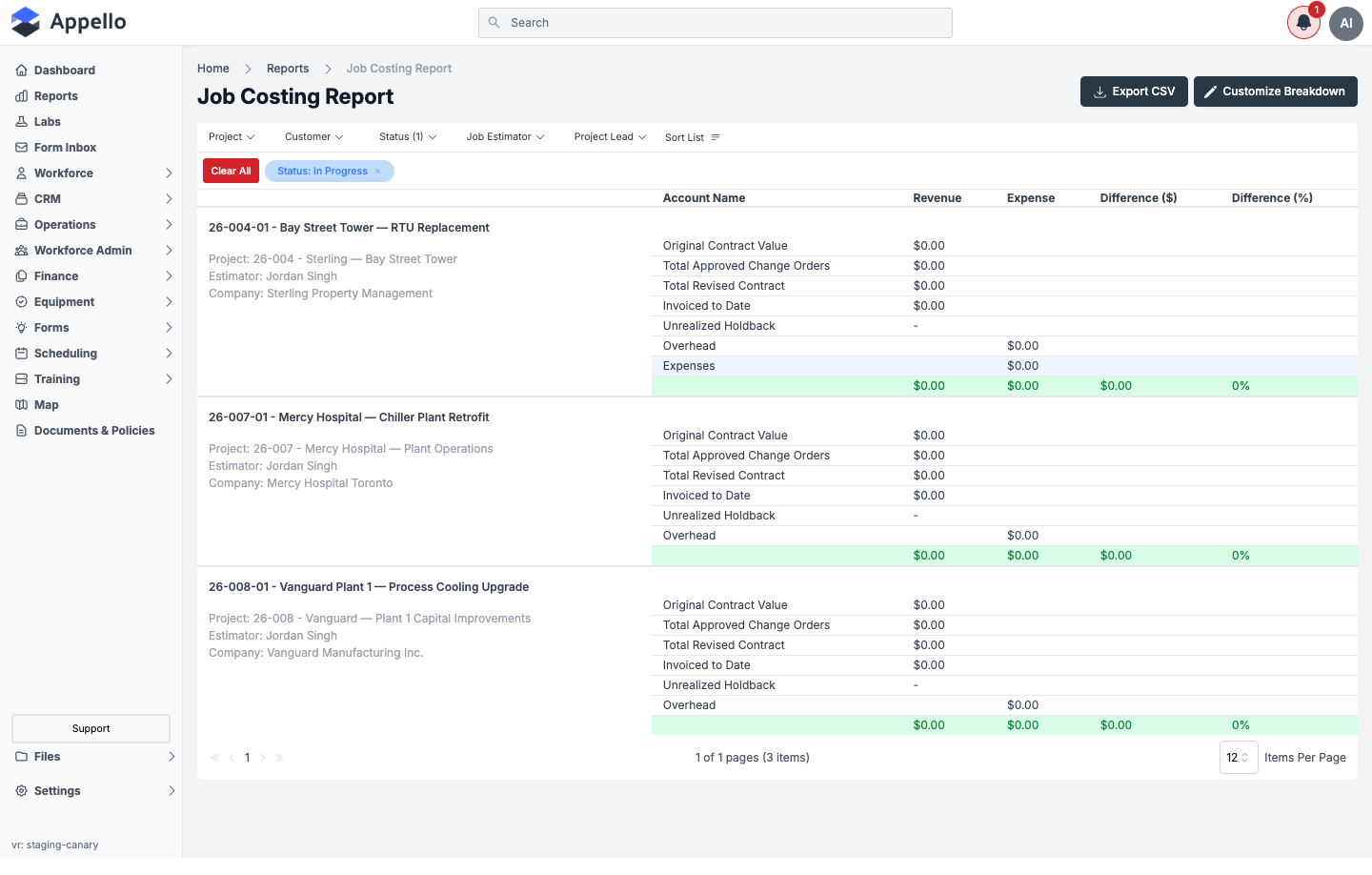Expand the Workforce Admin submenu chevron
The height and width of the screenshot is (875, 1372).
click(x=169, y=251)
